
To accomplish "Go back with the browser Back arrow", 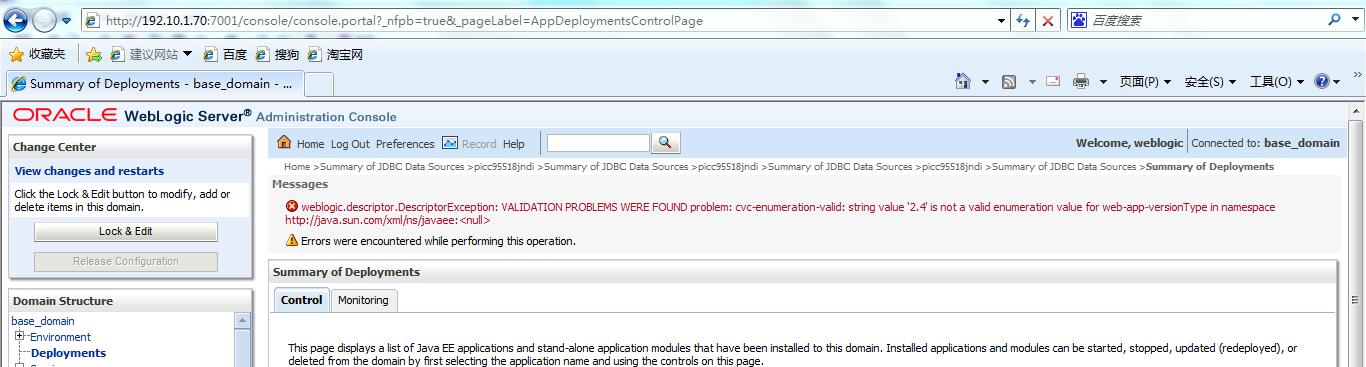I will click(16, 20).
